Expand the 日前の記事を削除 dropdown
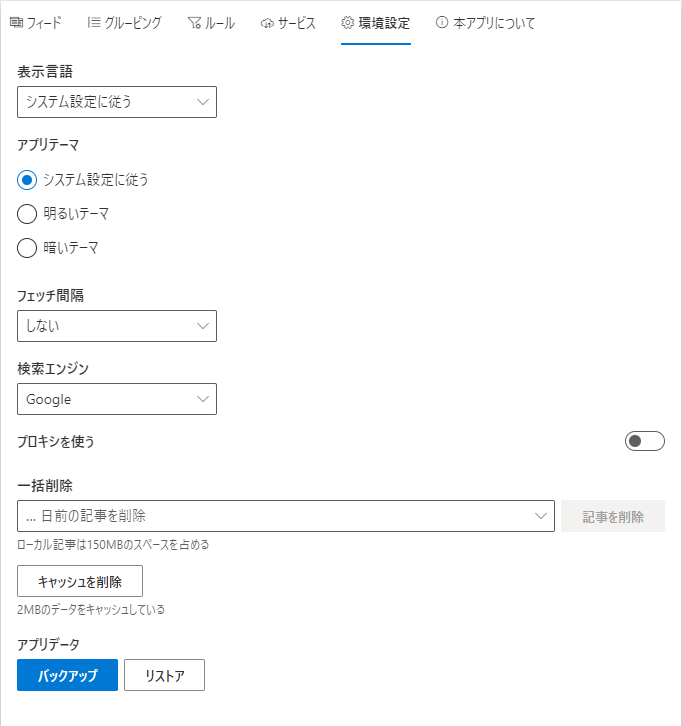Image resolution: width=682 pixels, height=726 pixels. tap(286, 516)
